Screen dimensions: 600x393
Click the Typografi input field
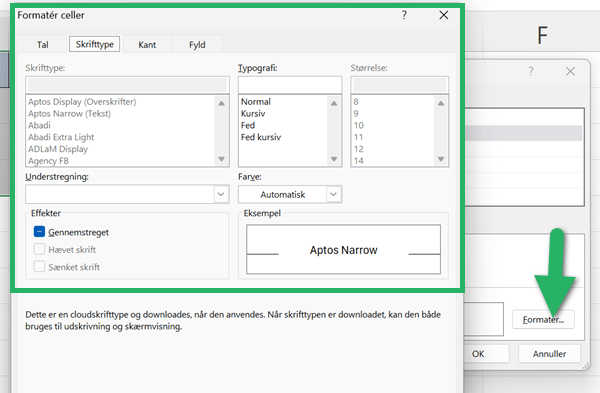click(290, 85)
